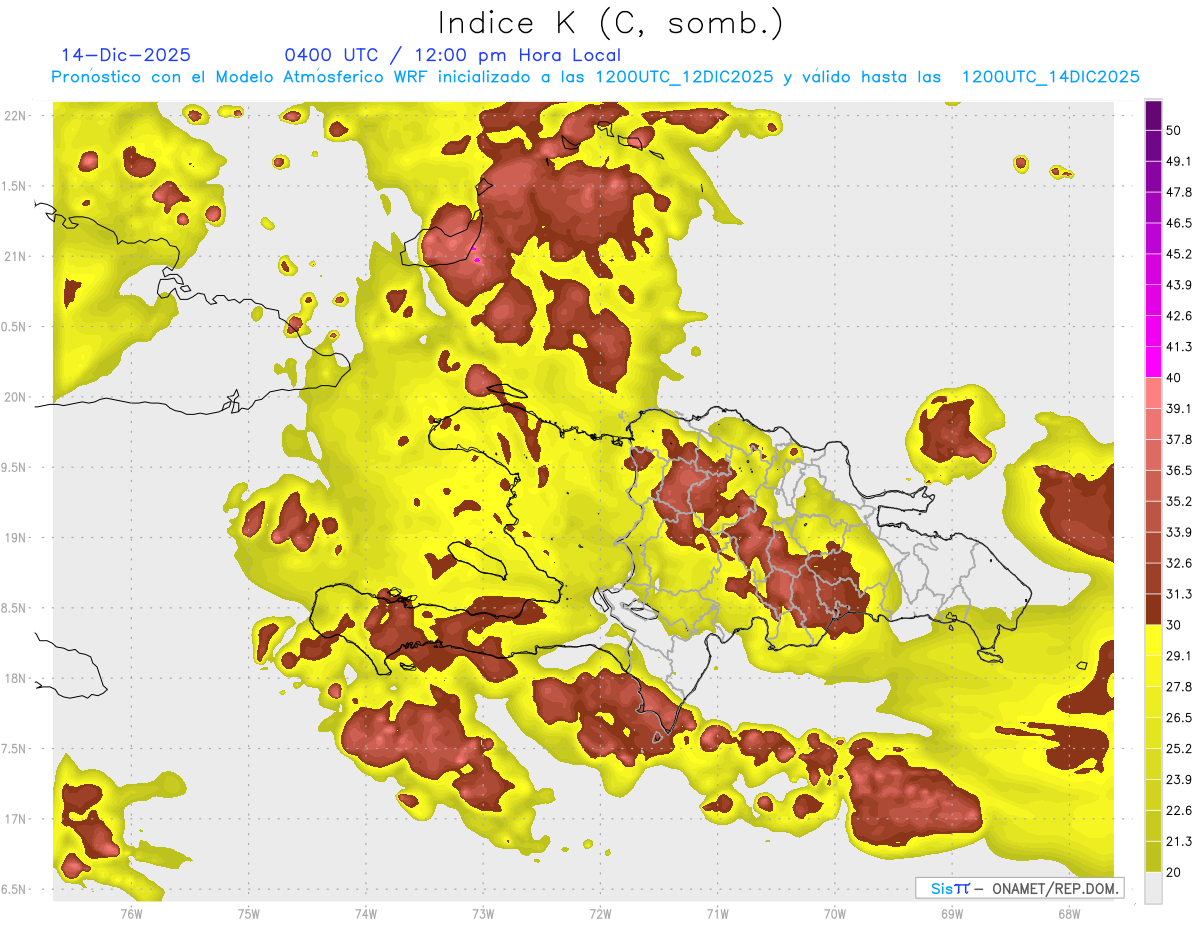Click the "70W" longitude axis label
The height and width of the screenshot is (927, 1200).
pyautogui.click(x=835, y=913)
